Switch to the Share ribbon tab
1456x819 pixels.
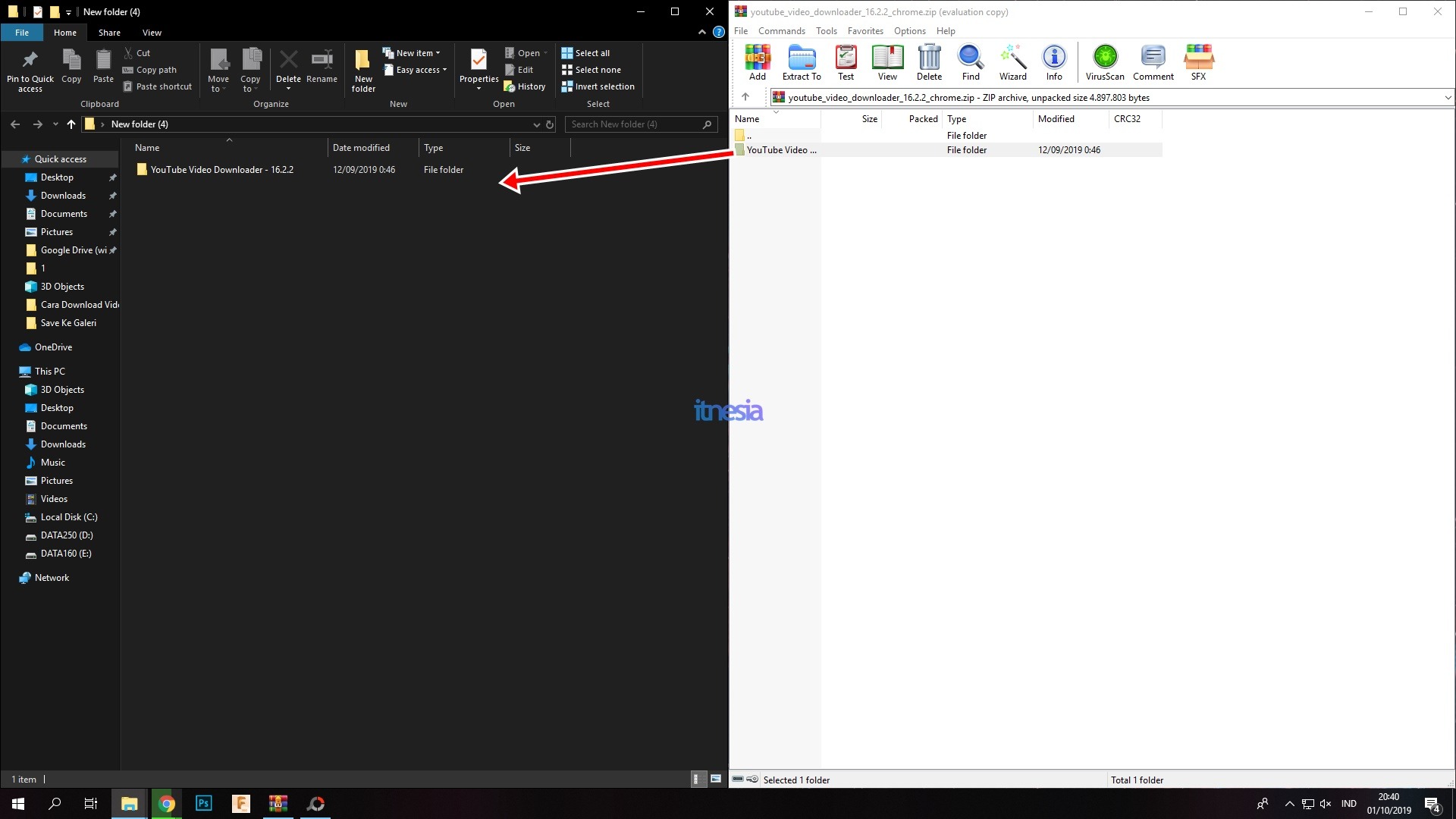109,33
